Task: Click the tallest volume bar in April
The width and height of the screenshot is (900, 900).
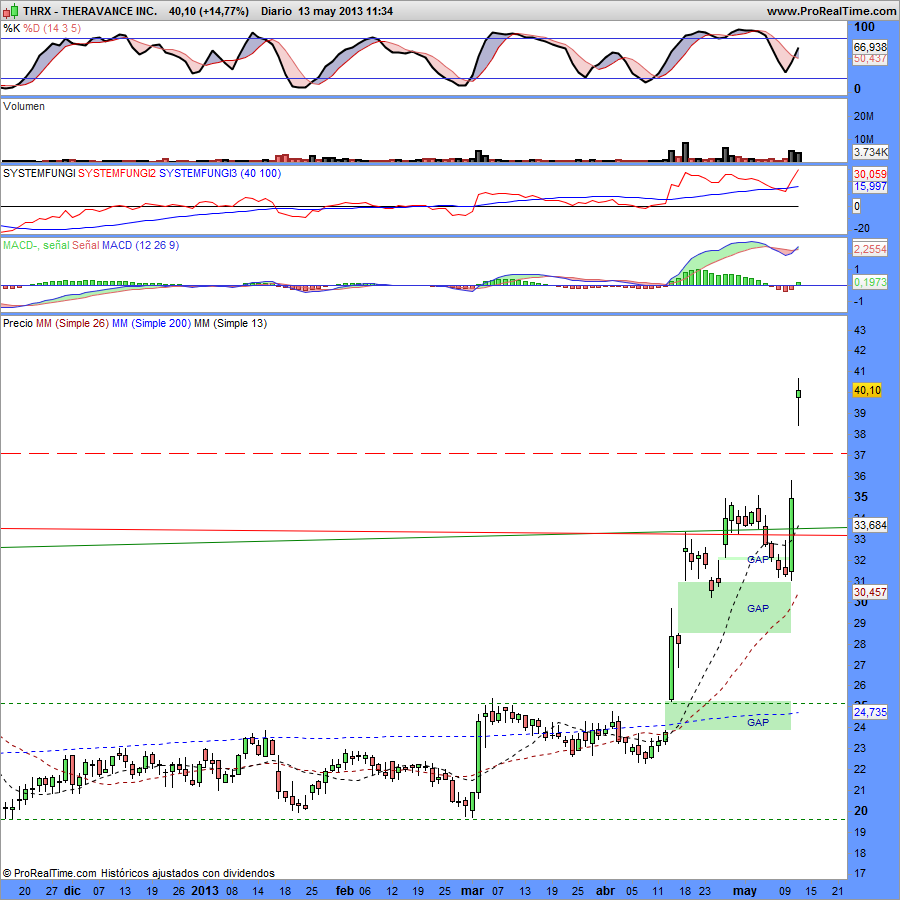Action: tap(685, 152)
